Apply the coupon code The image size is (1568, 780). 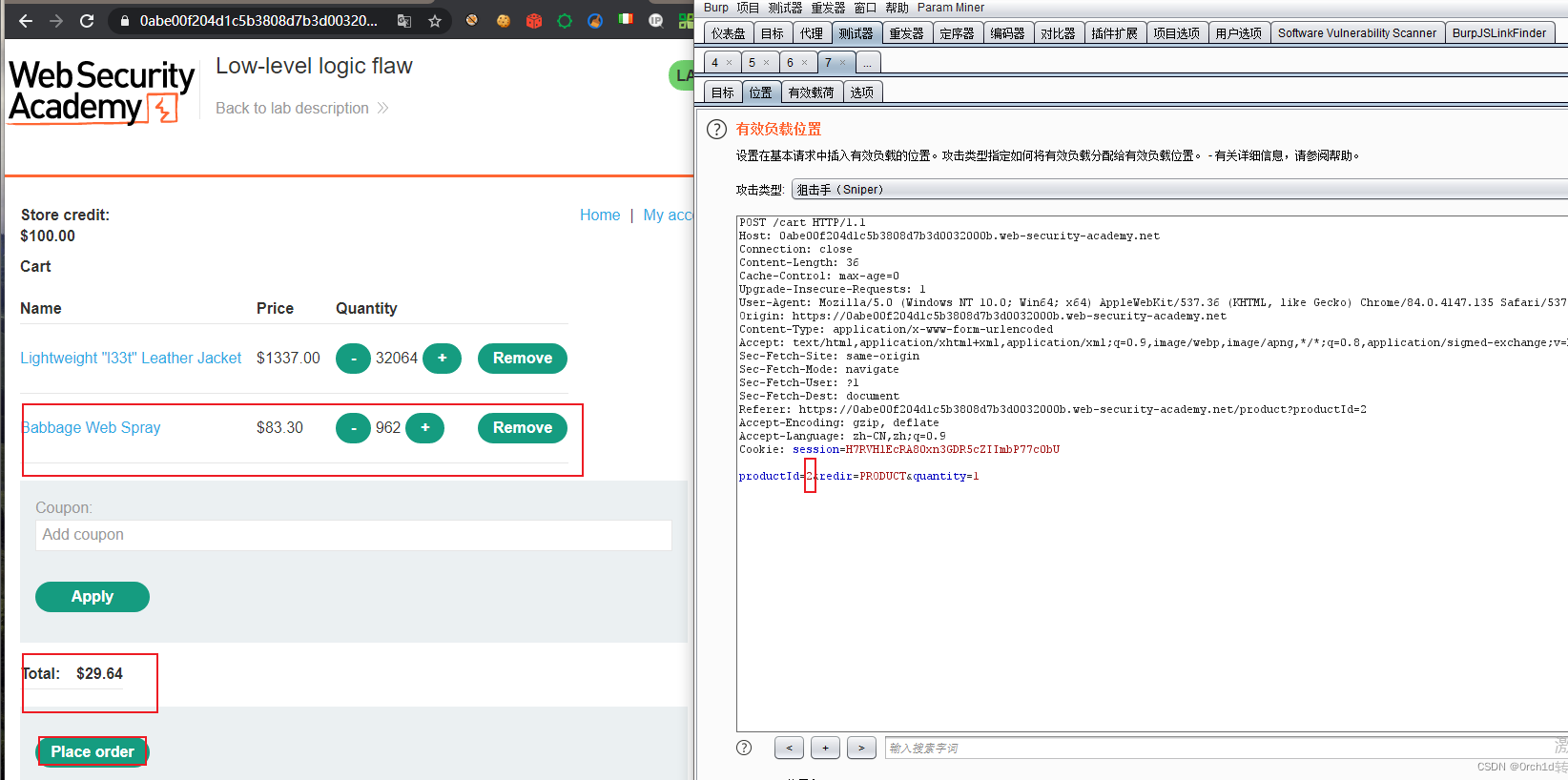pos(93,597)
